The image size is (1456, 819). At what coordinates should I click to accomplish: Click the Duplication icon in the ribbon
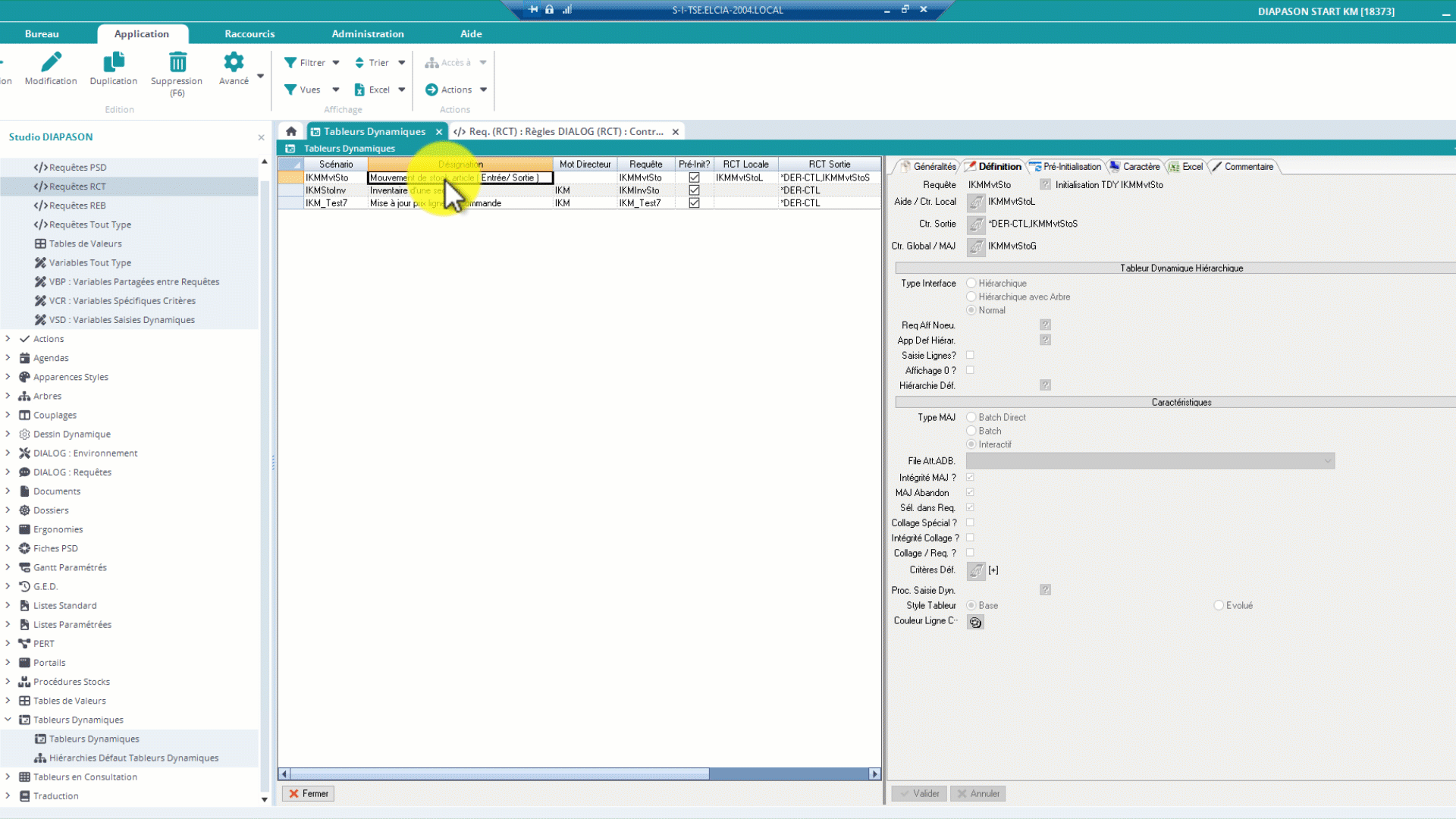113,63
